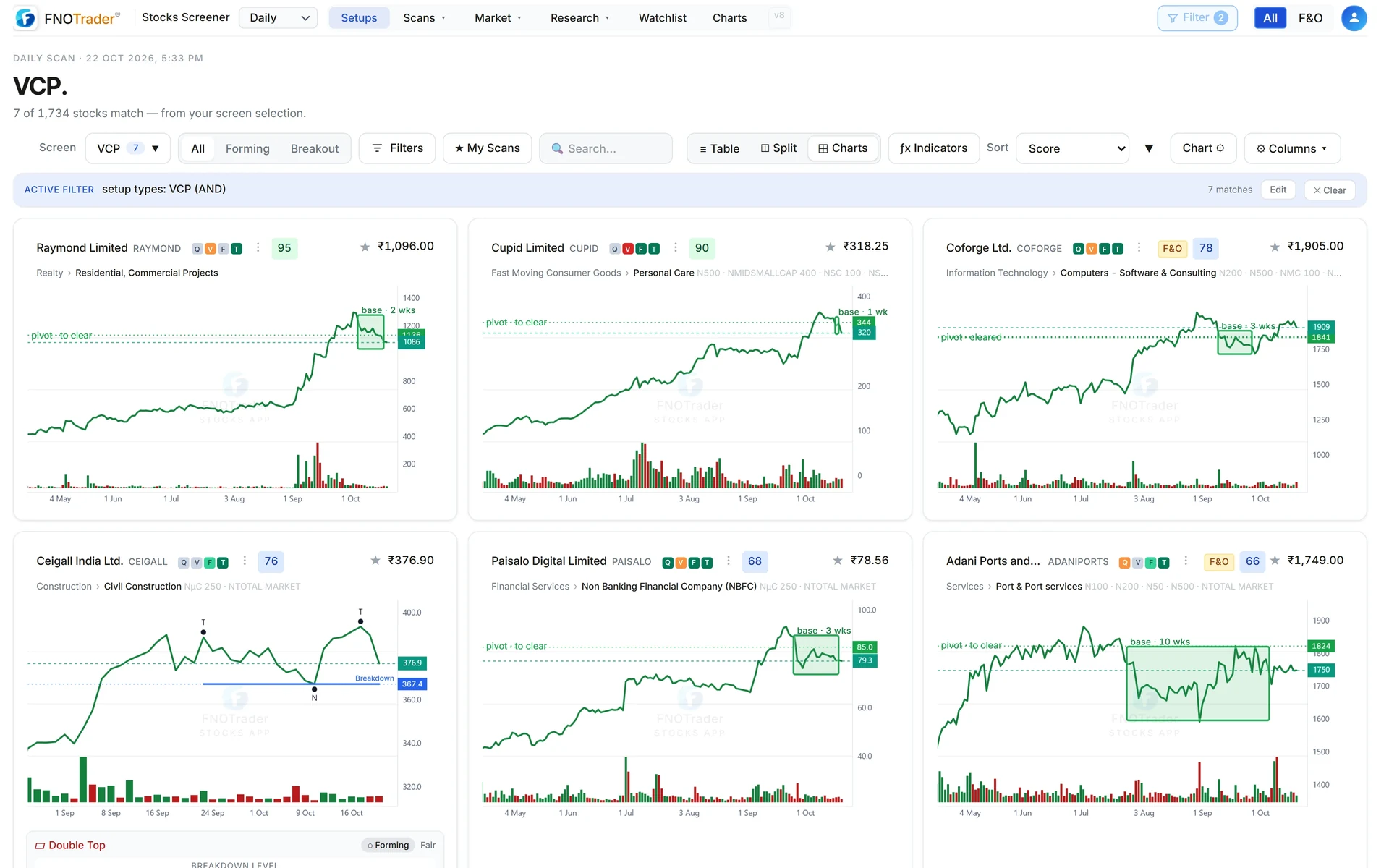Select the Table view

719,148
